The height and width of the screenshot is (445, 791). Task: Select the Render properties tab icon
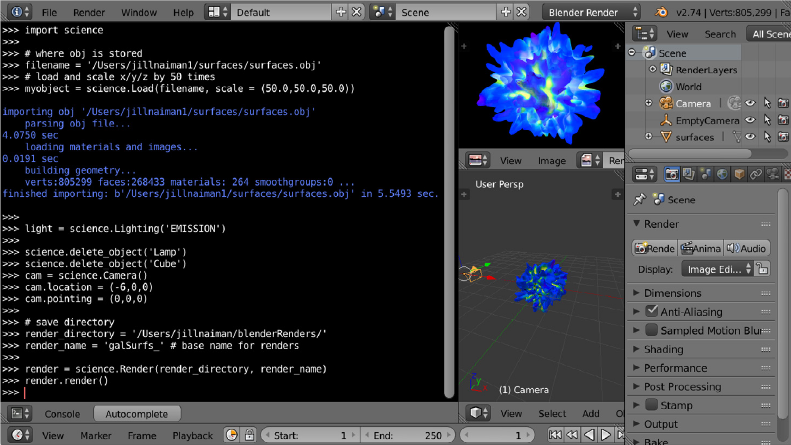(x=671, y=175)
